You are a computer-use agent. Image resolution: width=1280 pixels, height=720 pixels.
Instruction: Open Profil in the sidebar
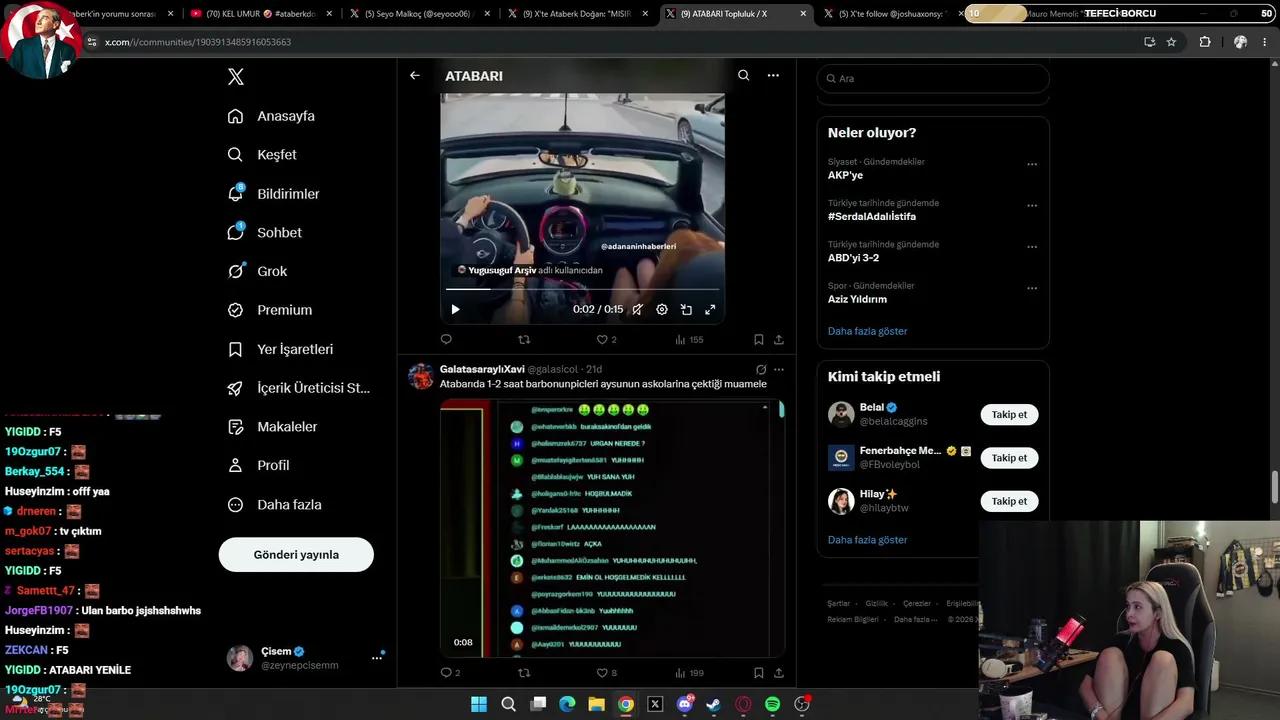point(258,465)
